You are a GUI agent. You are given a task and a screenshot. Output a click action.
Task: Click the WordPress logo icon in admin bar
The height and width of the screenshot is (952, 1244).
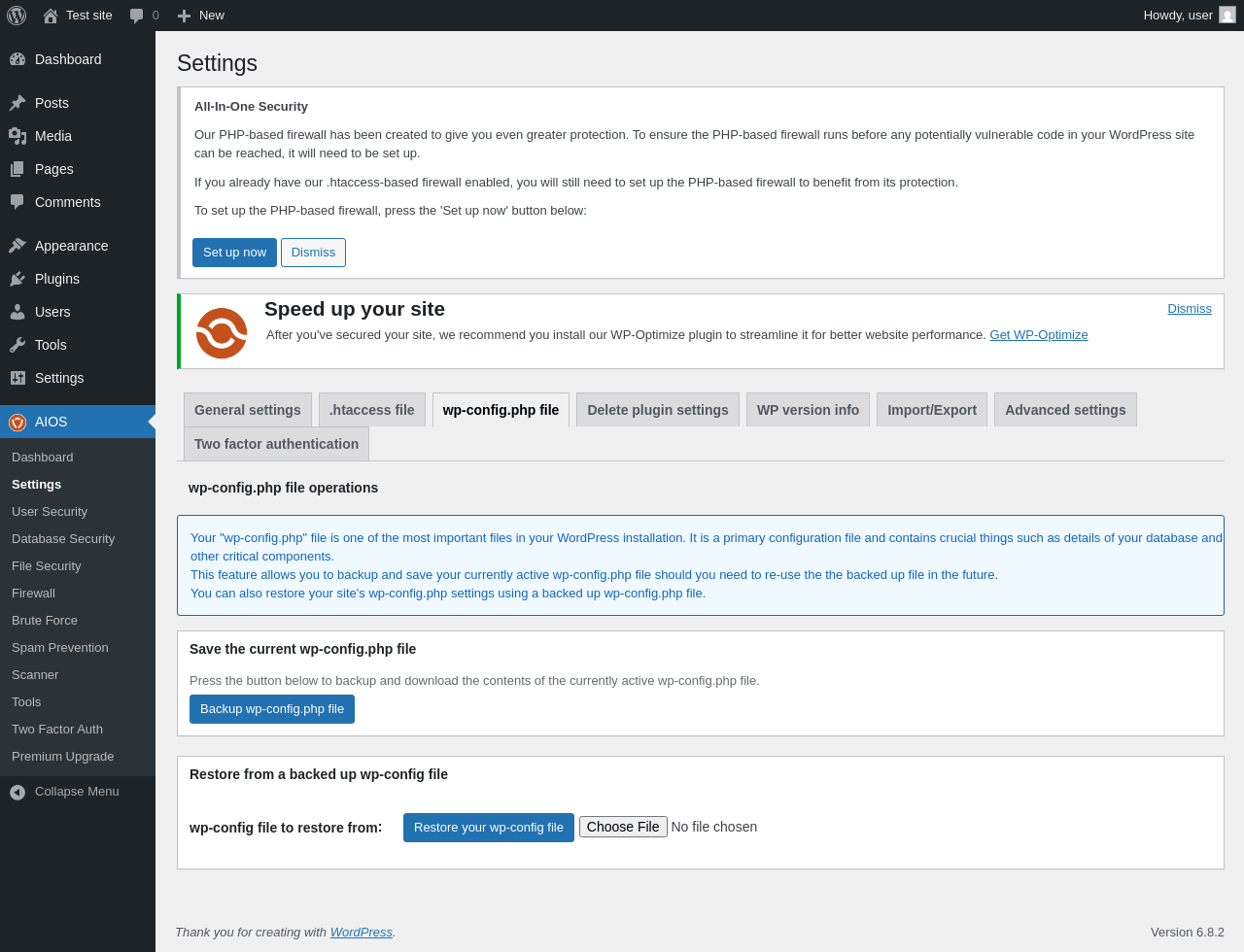point(17,16)
